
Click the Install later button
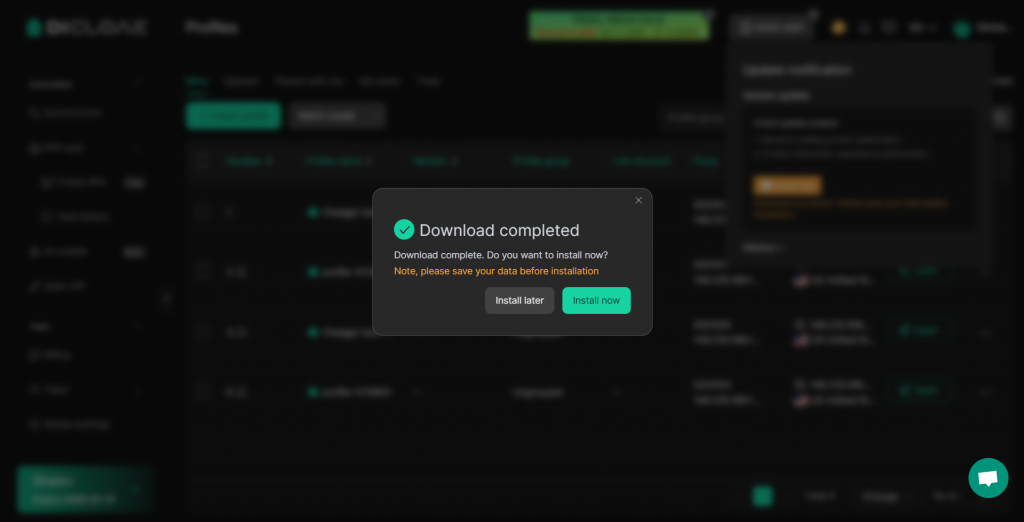519,301
